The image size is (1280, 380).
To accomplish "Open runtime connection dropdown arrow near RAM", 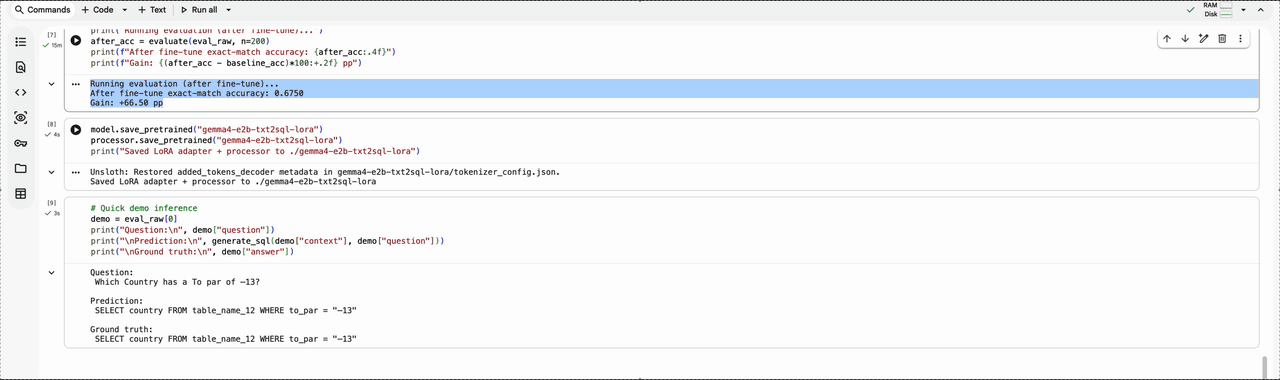I will tap(1243, 10).
